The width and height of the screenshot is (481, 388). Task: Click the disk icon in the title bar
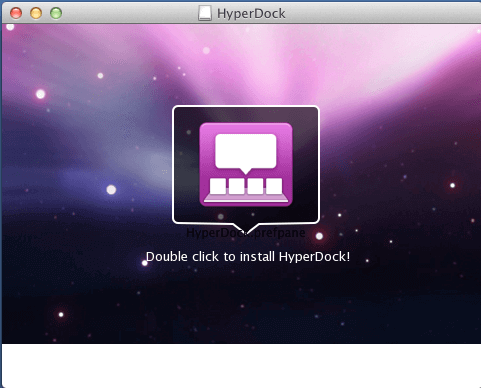(x=205, y=13)
